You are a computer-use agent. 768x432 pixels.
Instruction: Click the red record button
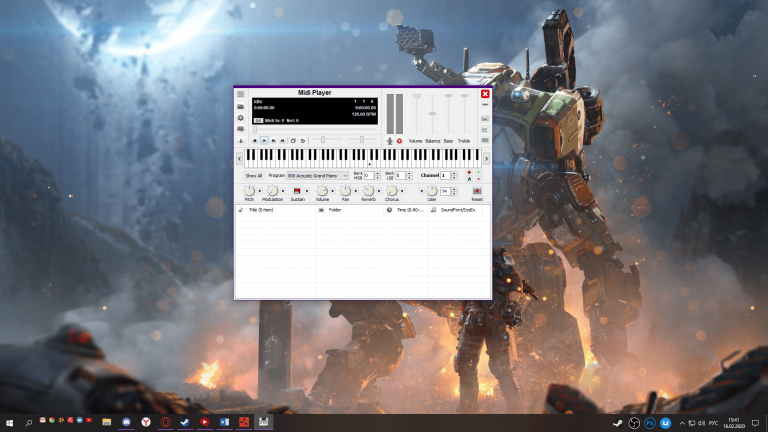pos(399,141)
